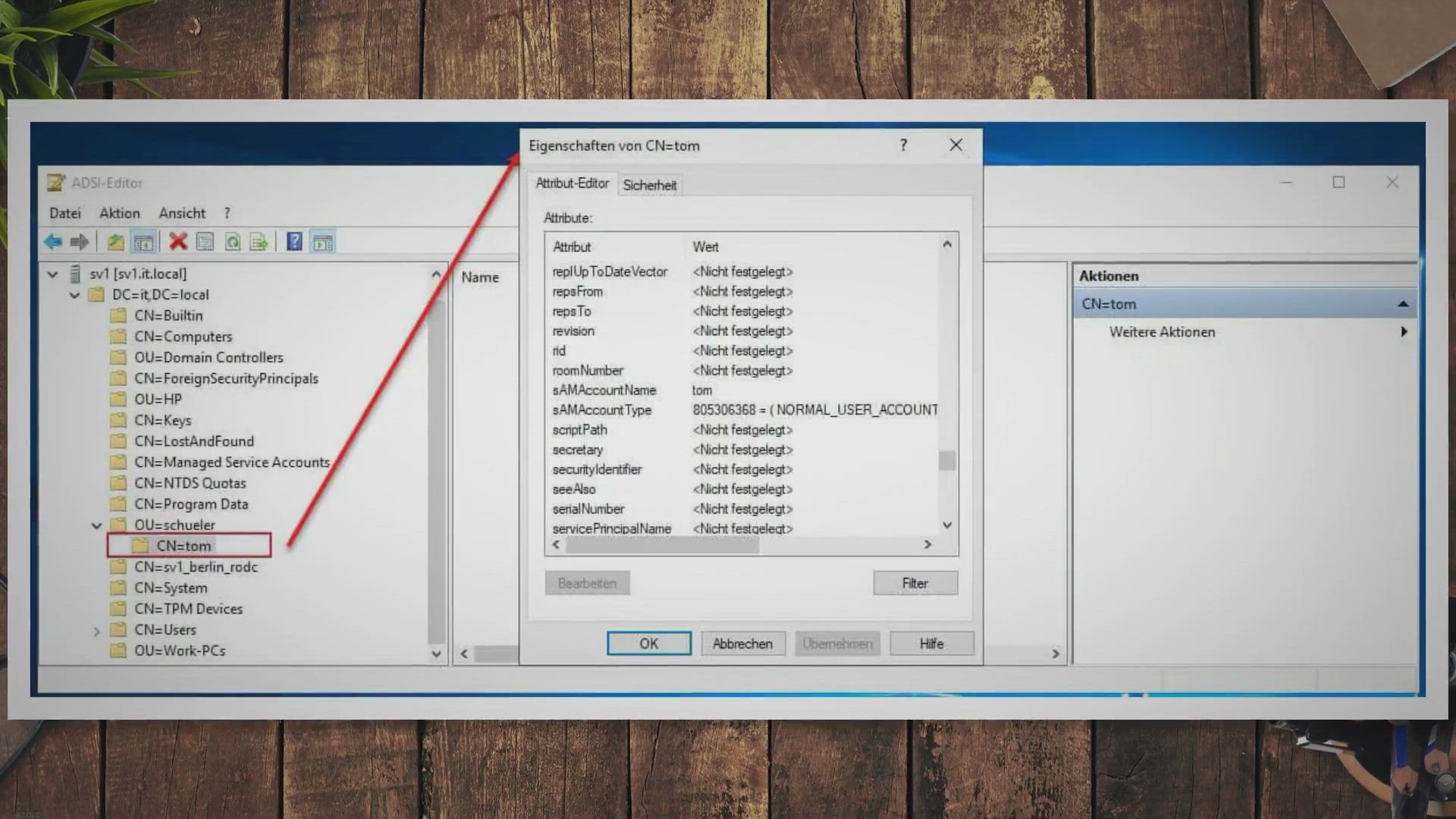Image resolution: width=1456 pixels, height=819 pixels.
Task: Select the repsFrom attribute row
Action: click(743, 292)
